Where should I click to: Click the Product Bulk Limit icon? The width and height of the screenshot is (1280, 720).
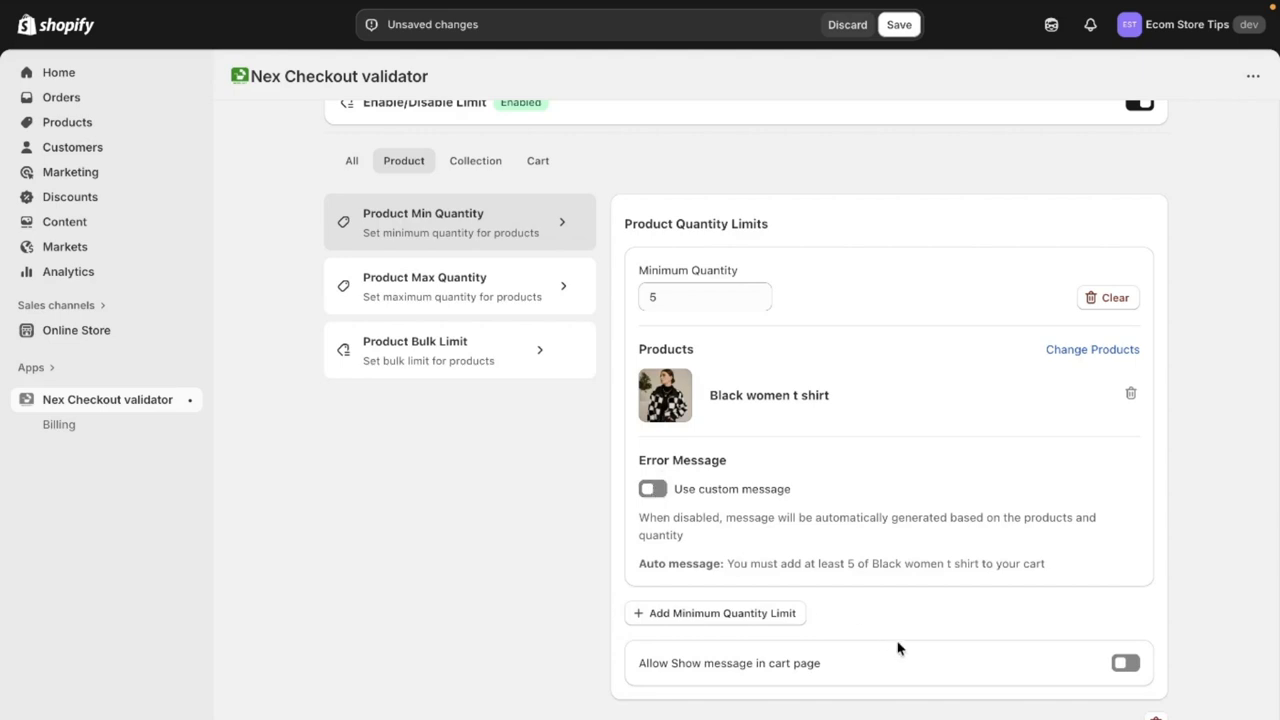click(344, 350)
